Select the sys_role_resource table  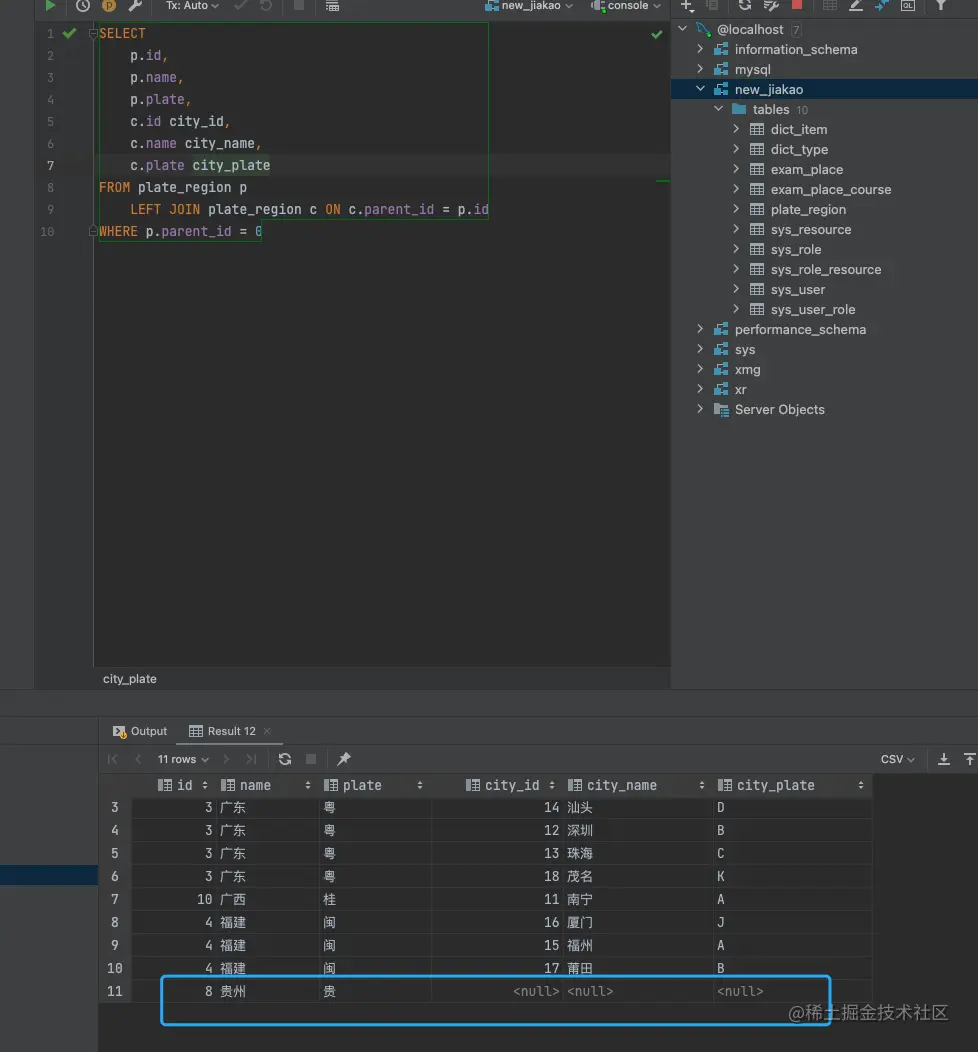826,270
